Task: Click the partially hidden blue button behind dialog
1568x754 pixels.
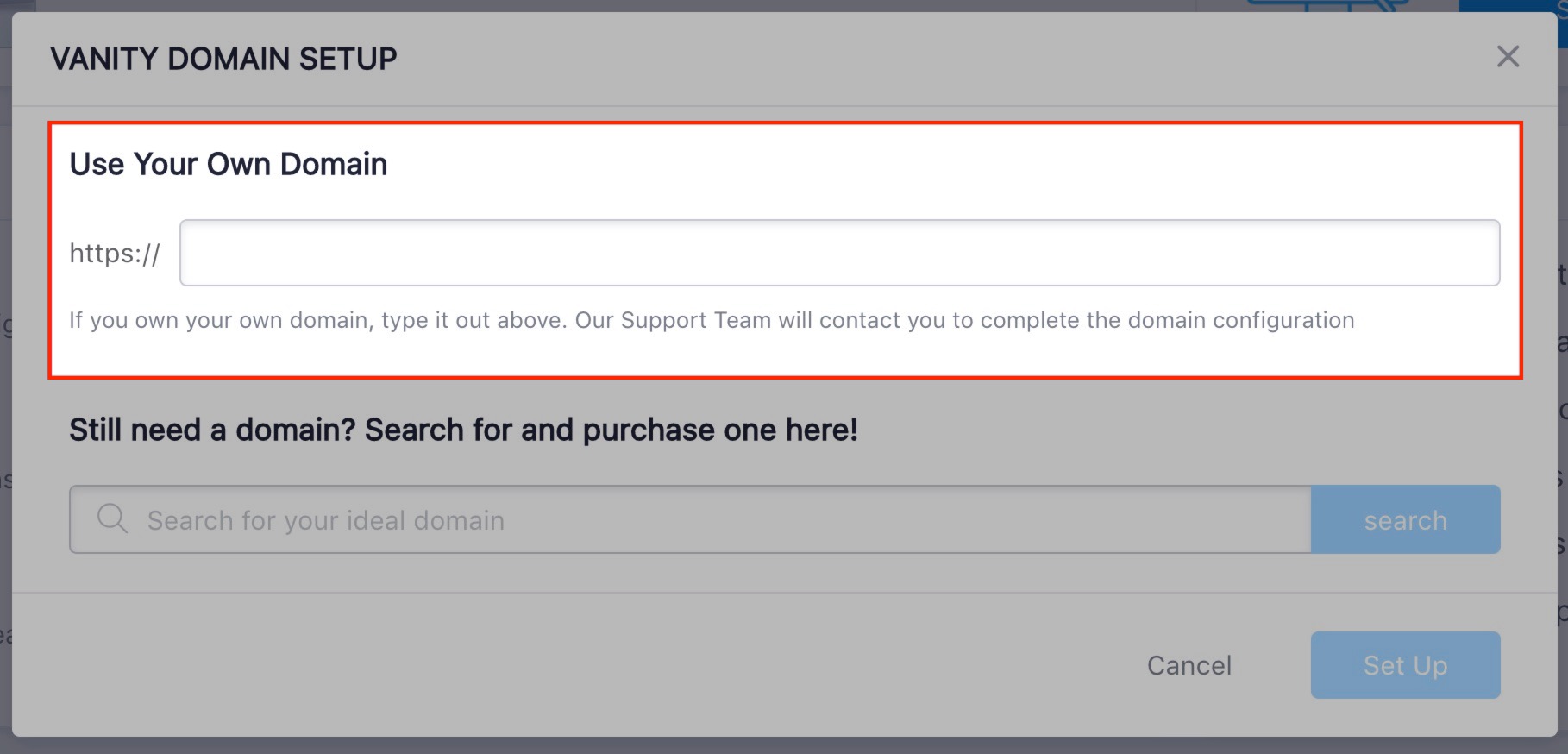Action: pos(1513,5)
